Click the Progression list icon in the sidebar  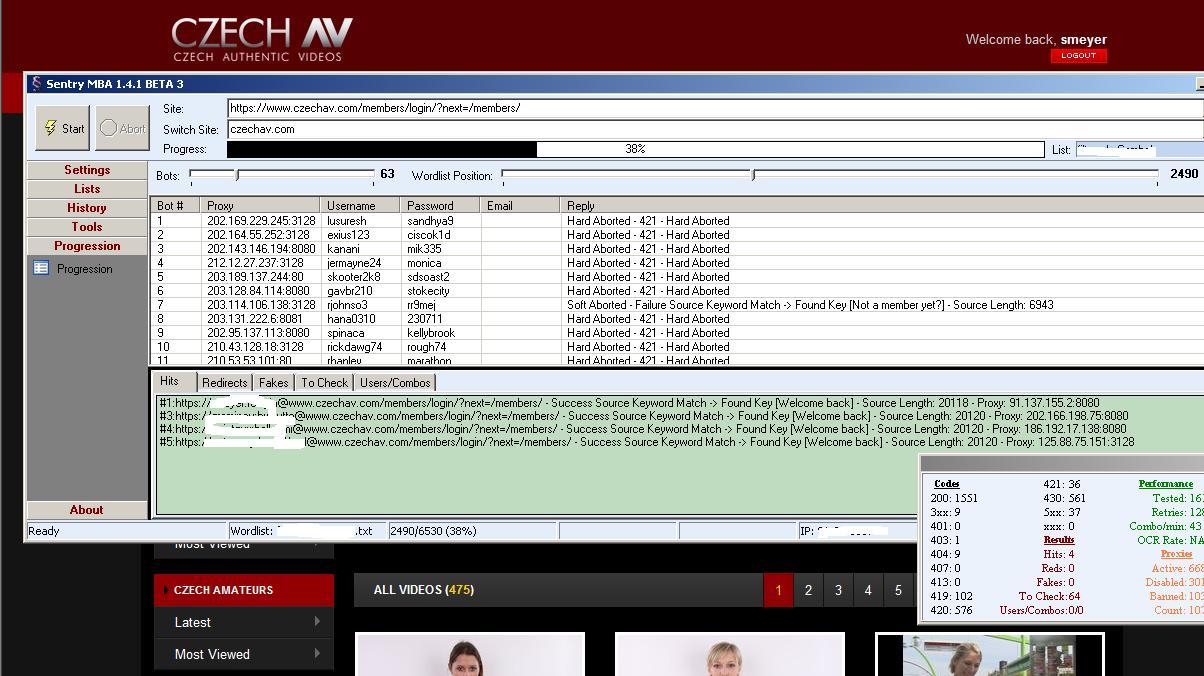41,268
